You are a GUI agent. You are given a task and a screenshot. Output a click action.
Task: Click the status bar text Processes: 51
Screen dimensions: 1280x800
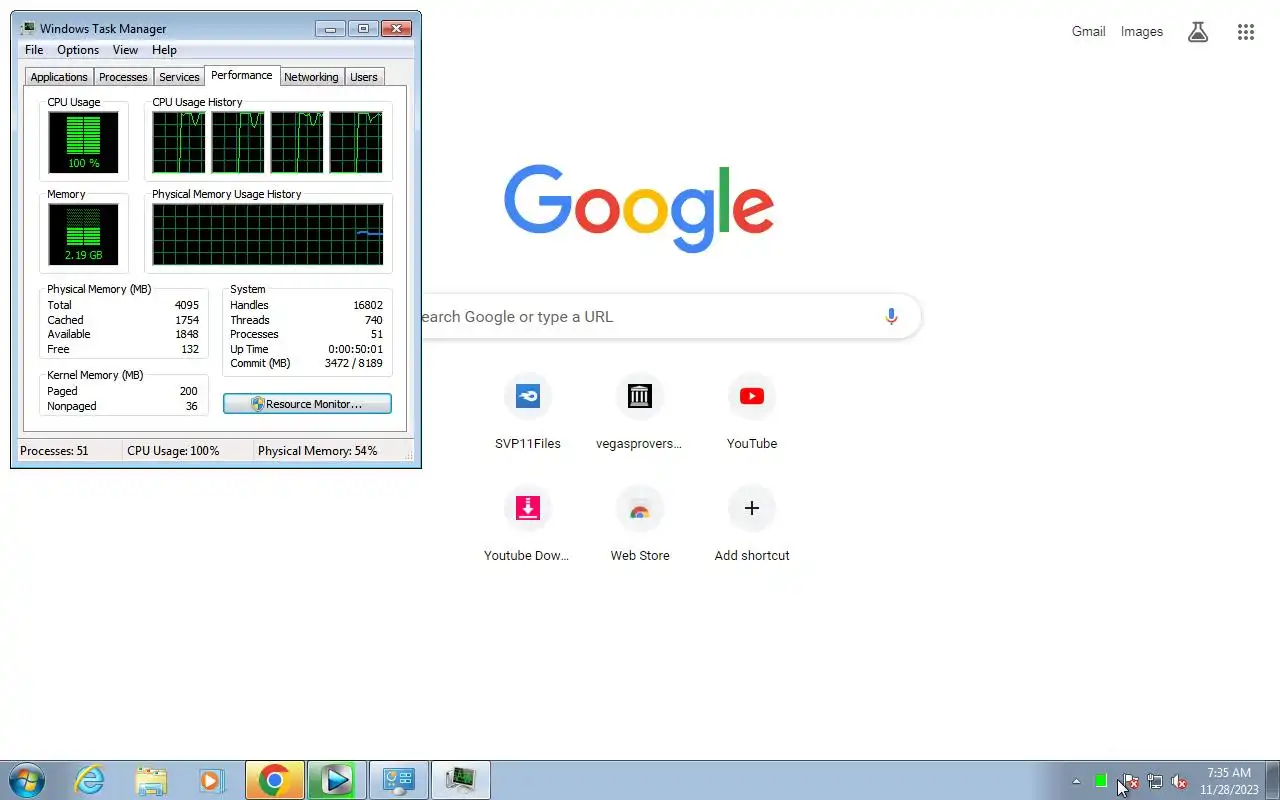(54, 451)
